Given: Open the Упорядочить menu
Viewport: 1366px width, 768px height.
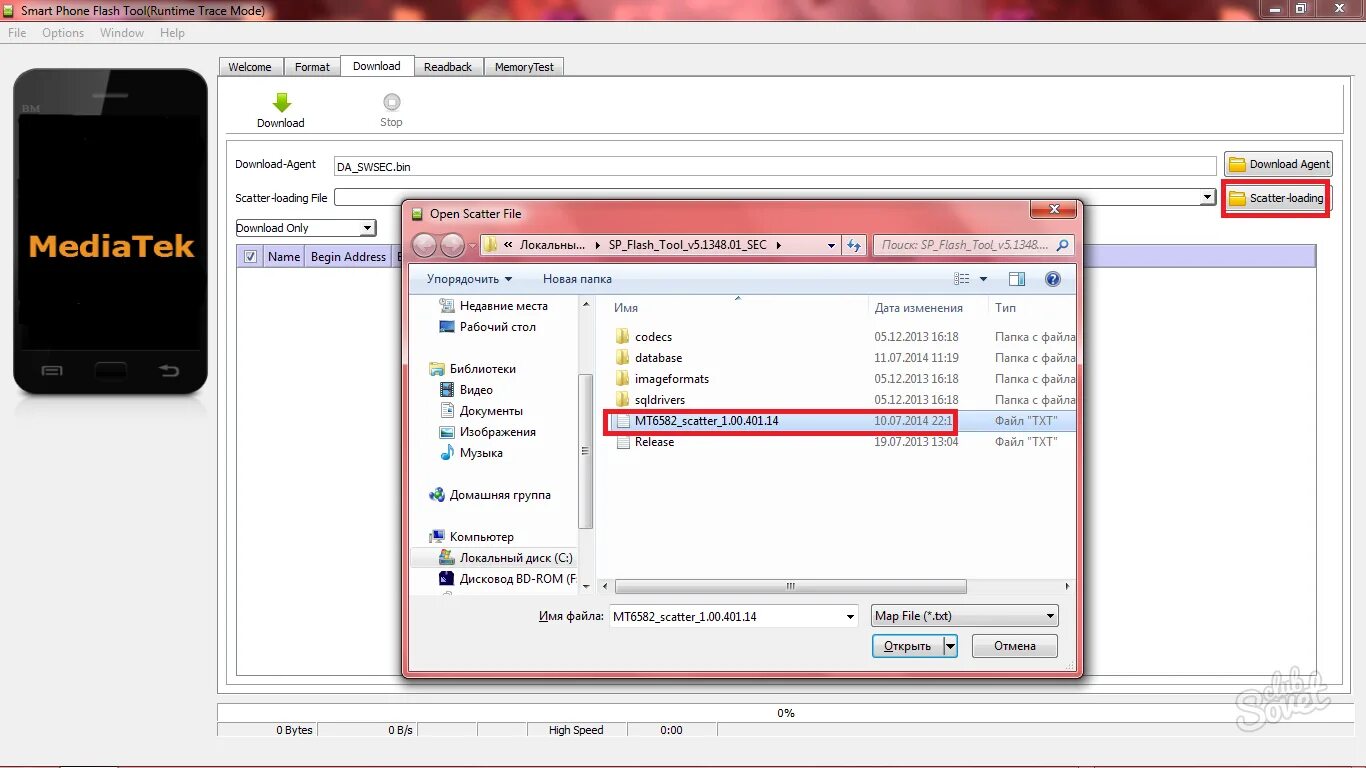Looking at the screenshot, I should coord(469,279).
